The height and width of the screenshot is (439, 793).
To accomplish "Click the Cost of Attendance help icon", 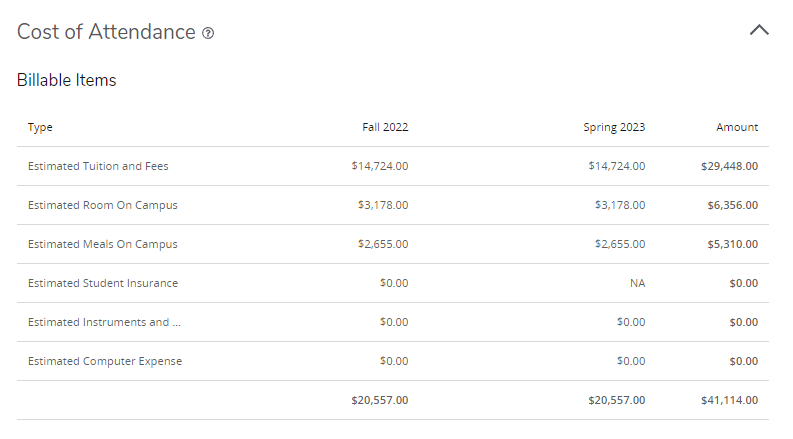I will [208, 33].
